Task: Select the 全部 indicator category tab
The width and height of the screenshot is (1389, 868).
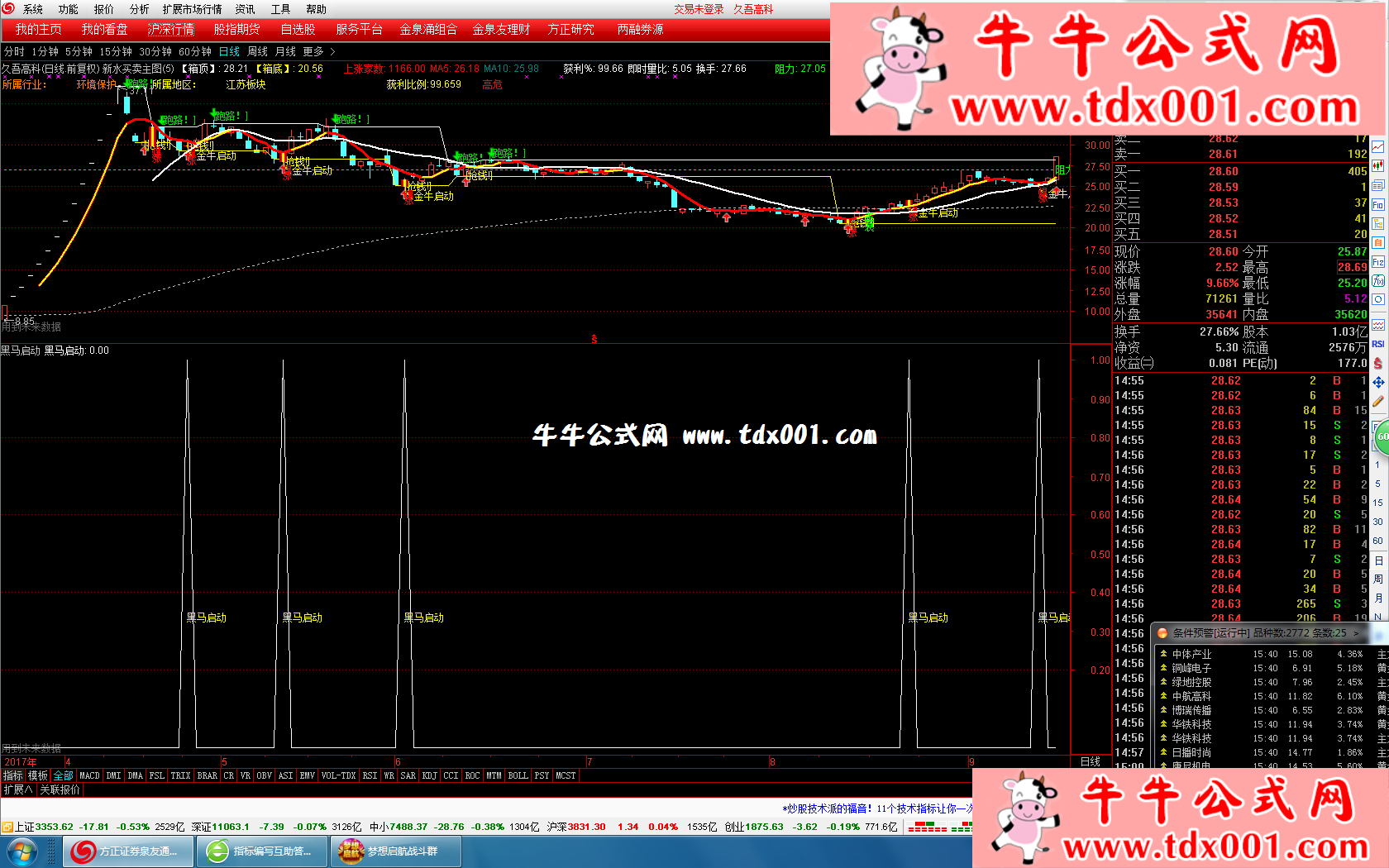Action: [64, 775]
